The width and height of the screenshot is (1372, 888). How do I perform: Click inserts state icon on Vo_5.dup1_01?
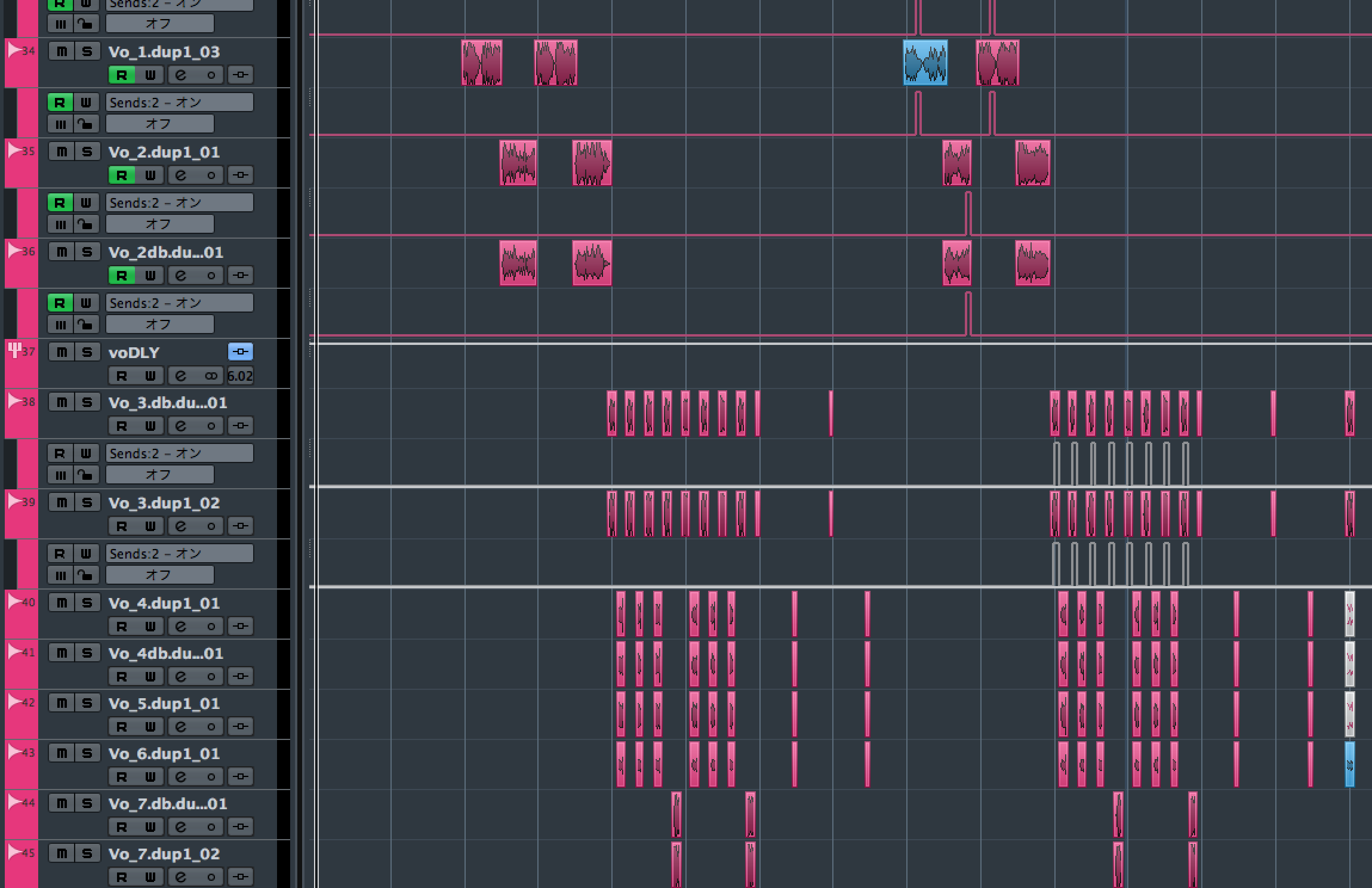pyautogui.click(x=241, y=727)
